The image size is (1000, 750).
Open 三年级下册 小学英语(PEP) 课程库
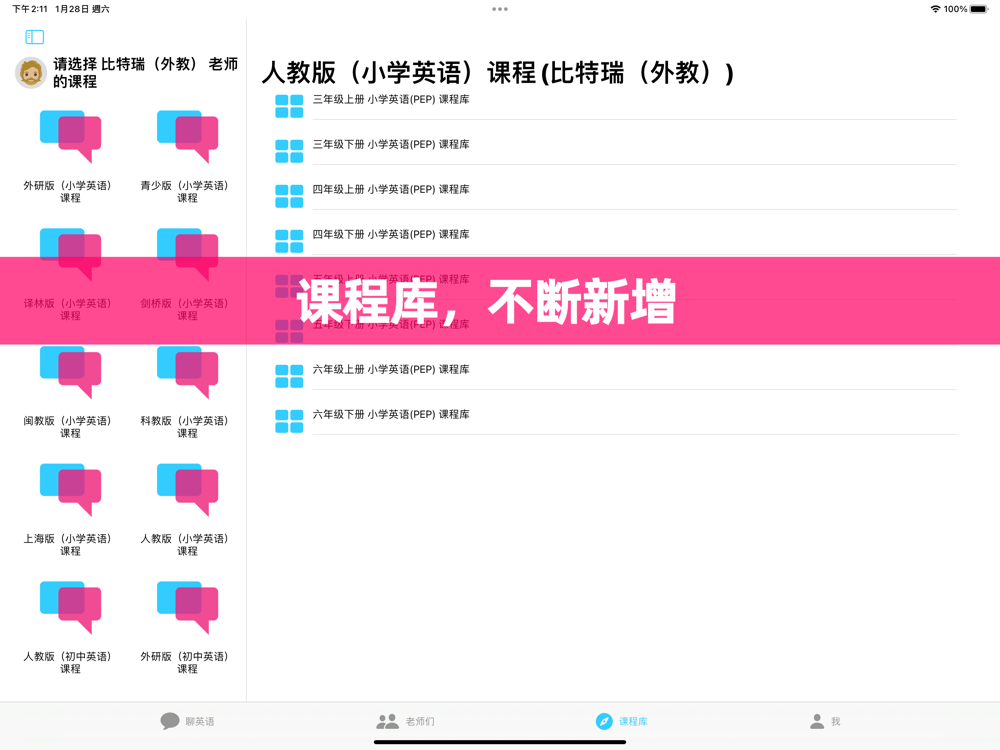pyautogui.click(x=391, y=144)
